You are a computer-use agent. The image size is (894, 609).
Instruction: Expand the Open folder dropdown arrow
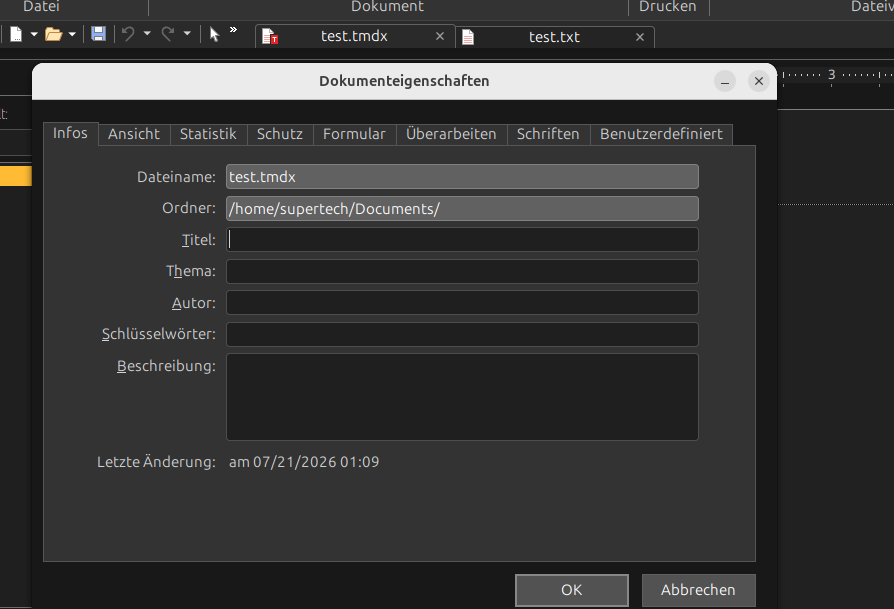[x=72, y=35]
